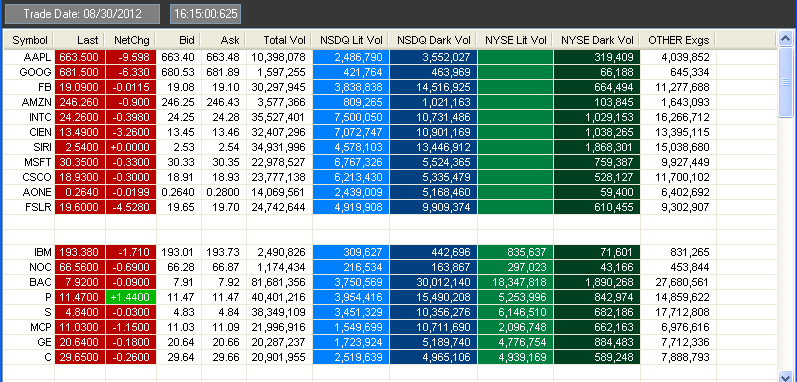Click the scrollbar down arrow
The image size is (797, 382).
pos(785,376)
